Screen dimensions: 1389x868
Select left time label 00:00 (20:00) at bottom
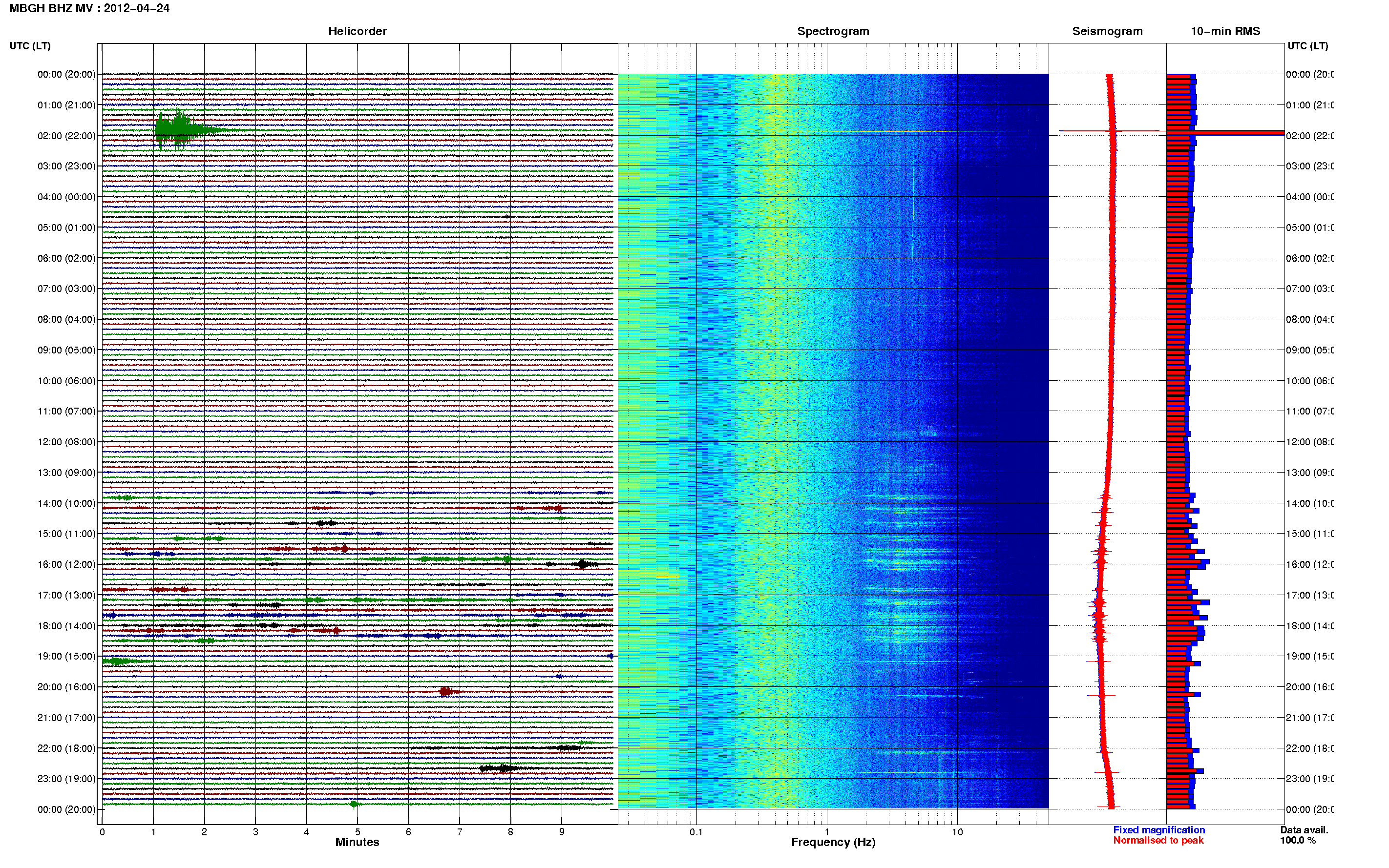click(x=66, y=809)
